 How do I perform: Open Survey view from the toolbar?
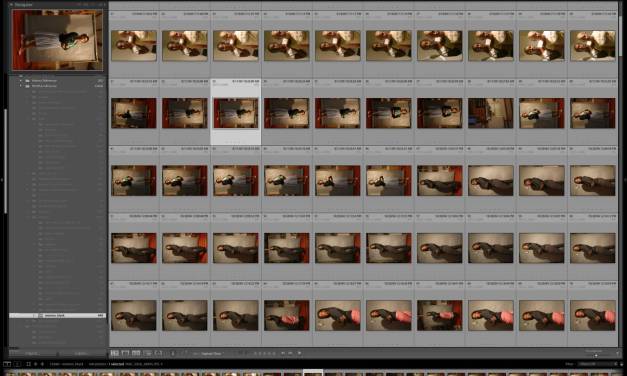click(x=147, y=353)
